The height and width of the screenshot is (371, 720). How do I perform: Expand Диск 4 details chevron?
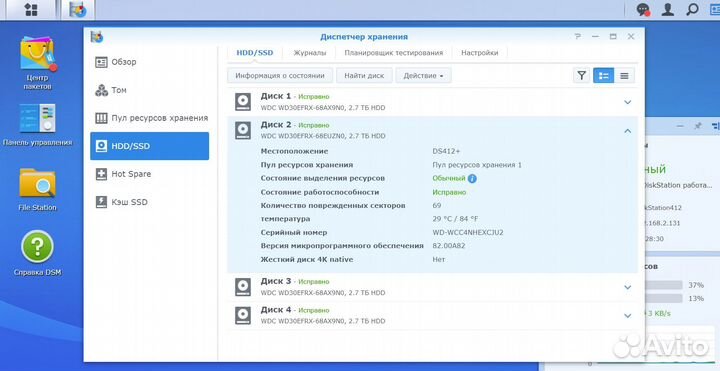pos(628,316)
